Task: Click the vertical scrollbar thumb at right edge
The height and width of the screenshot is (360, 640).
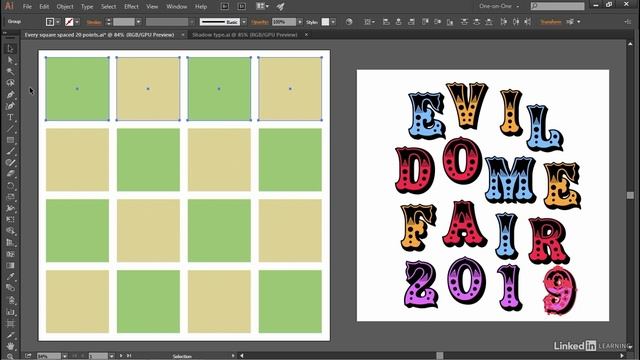Action: pyautogui.click(x=630, y=195)
